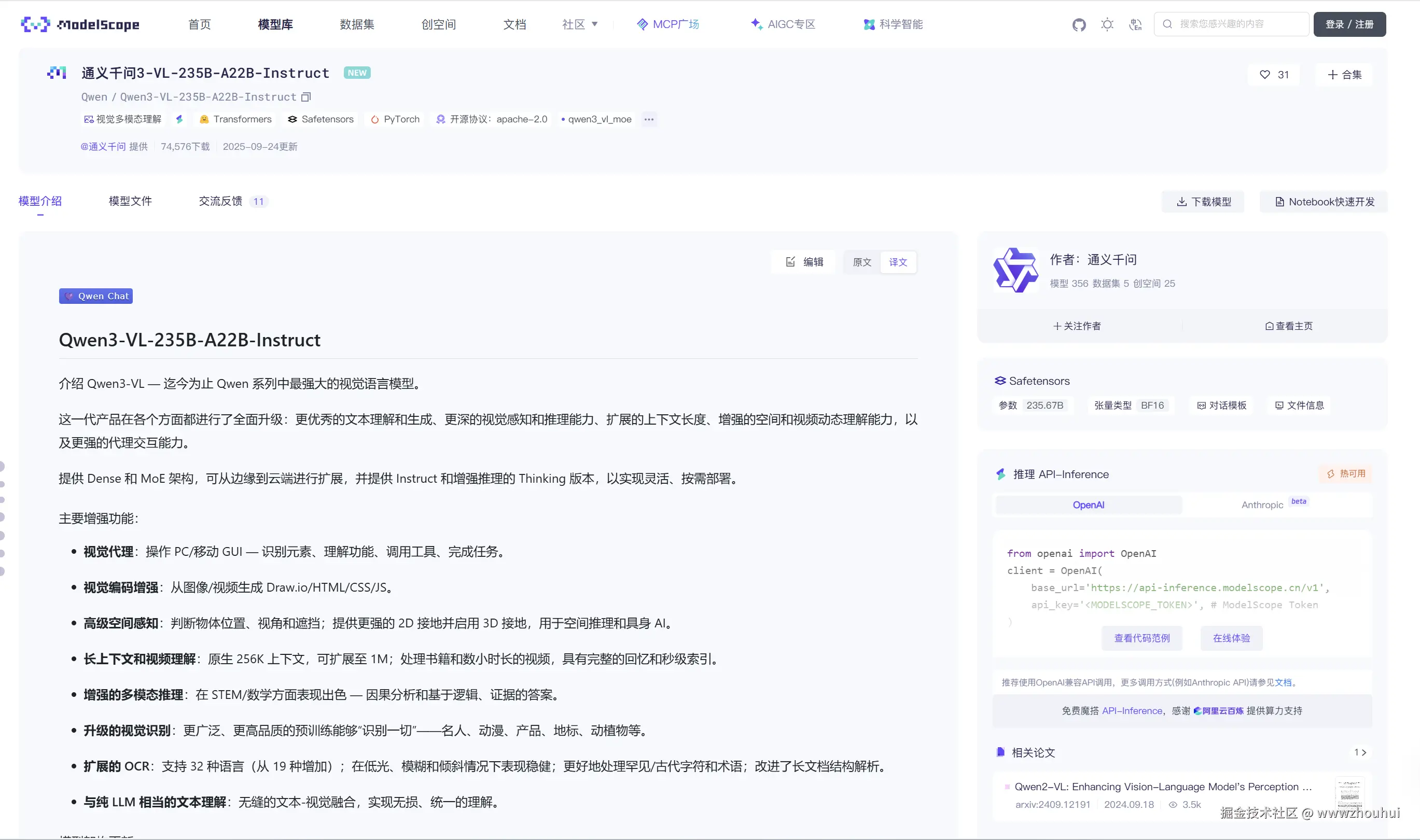The height and width of the screenshot is (840, 1420).
Task: Click the 推理 API-Inference heading icon
Action: pos(1001,474)
